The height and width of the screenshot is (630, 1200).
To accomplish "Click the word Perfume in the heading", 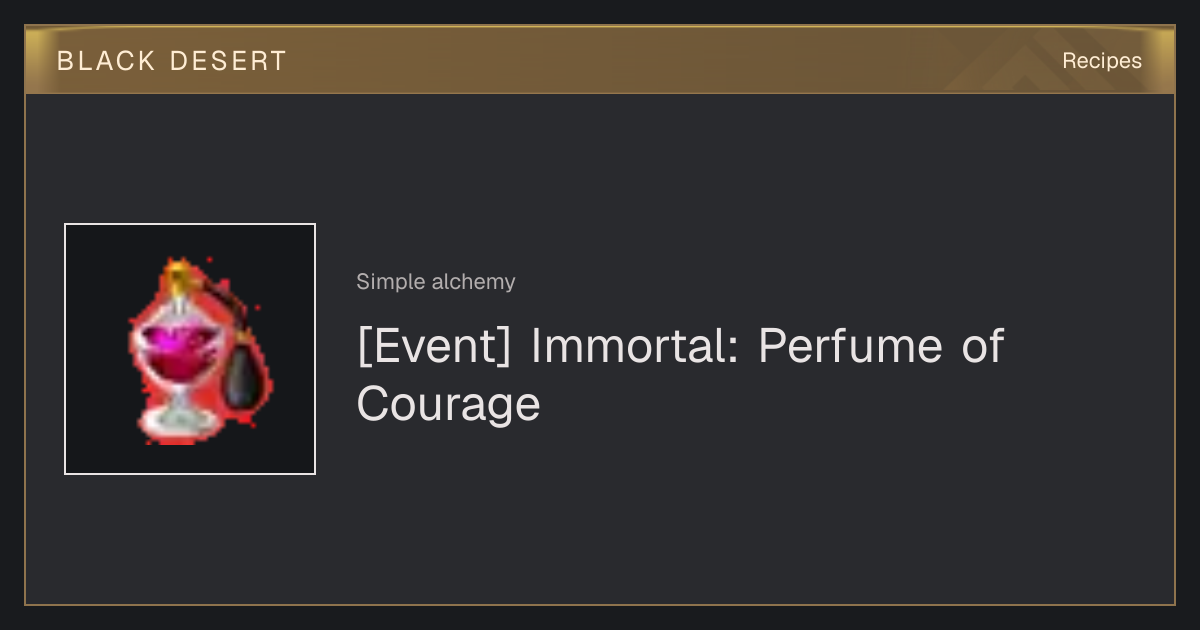I will [x=851, y=346].
